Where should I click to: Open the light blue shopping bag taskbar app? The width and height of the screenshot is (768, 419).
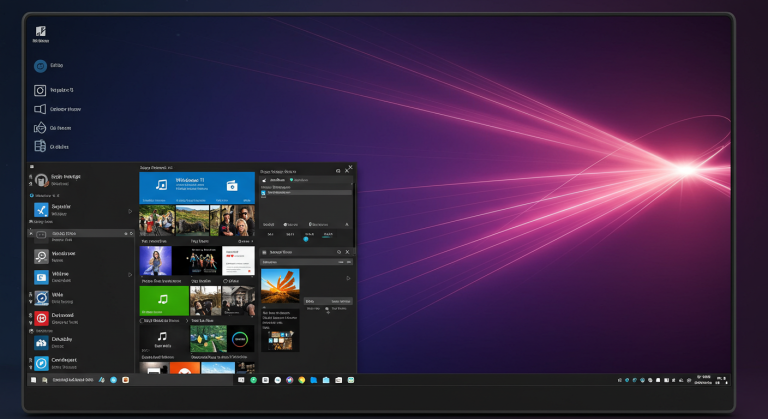point(326,380)
